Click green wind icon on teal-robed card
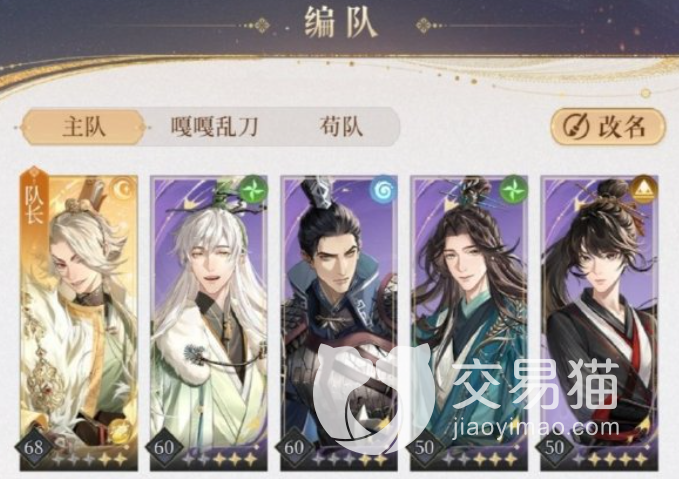679x479 pixels. pyautogui.click(x=513, y=189)
